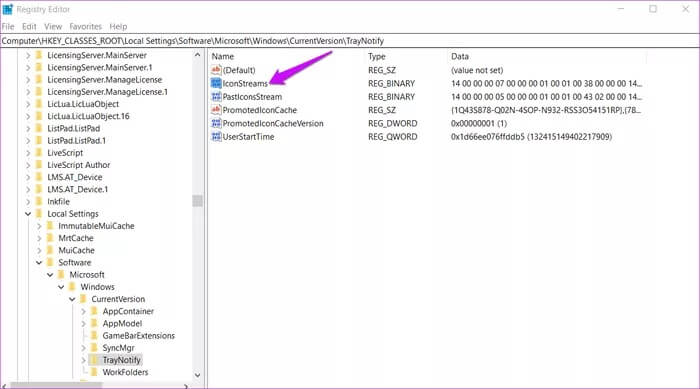Image resolution: width=700 pixels, height=389 pixels.
Task: Select the PastIconsStream value name
Action: (x=252, y=97)
